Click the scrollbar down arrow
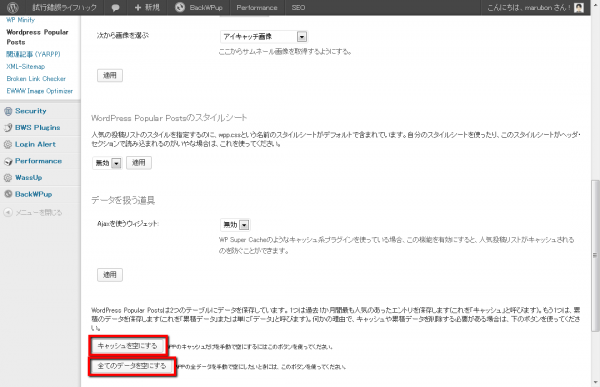 click(595, 382)
